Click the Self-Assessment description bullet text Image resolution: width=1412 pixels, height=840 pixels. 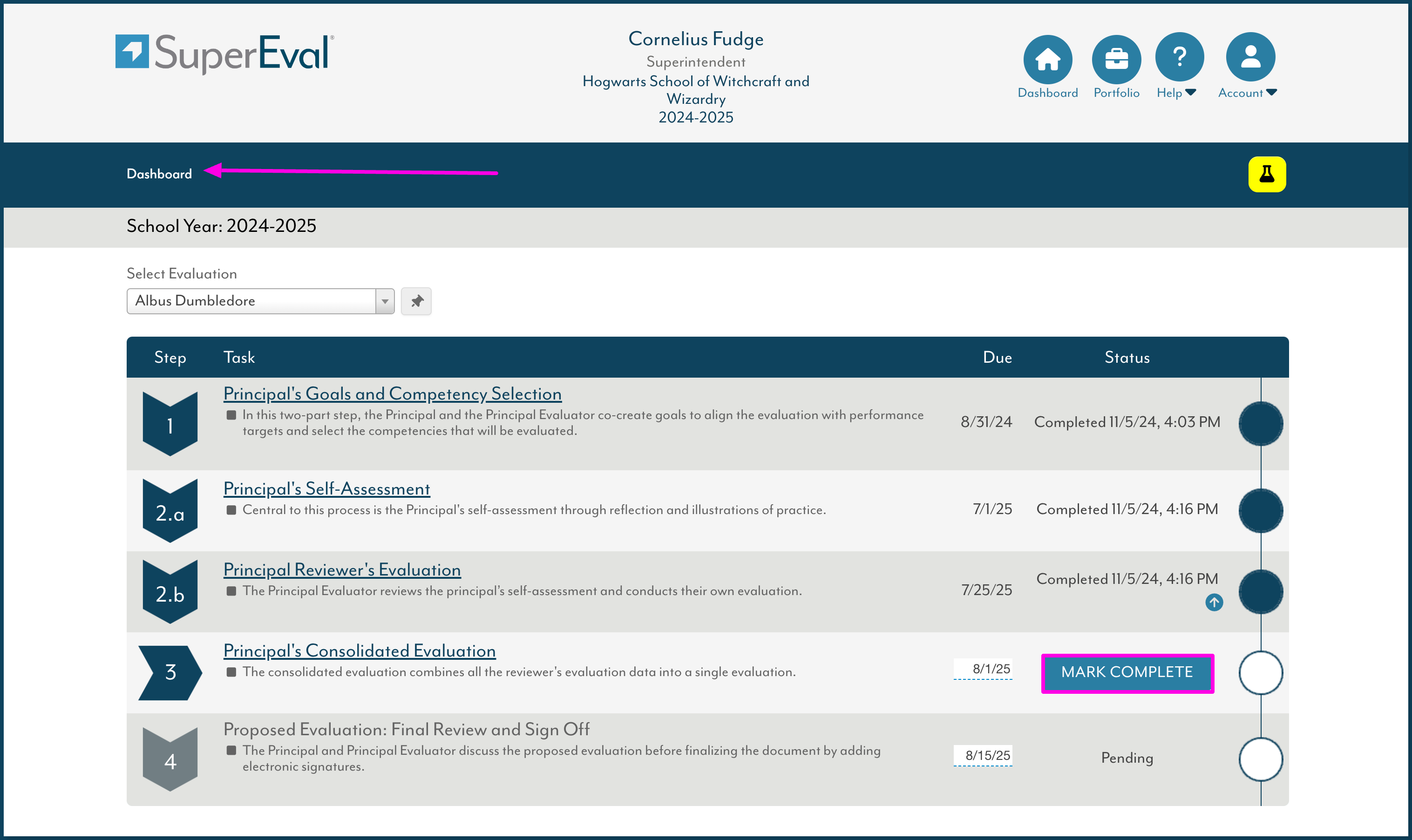point(534,510)
